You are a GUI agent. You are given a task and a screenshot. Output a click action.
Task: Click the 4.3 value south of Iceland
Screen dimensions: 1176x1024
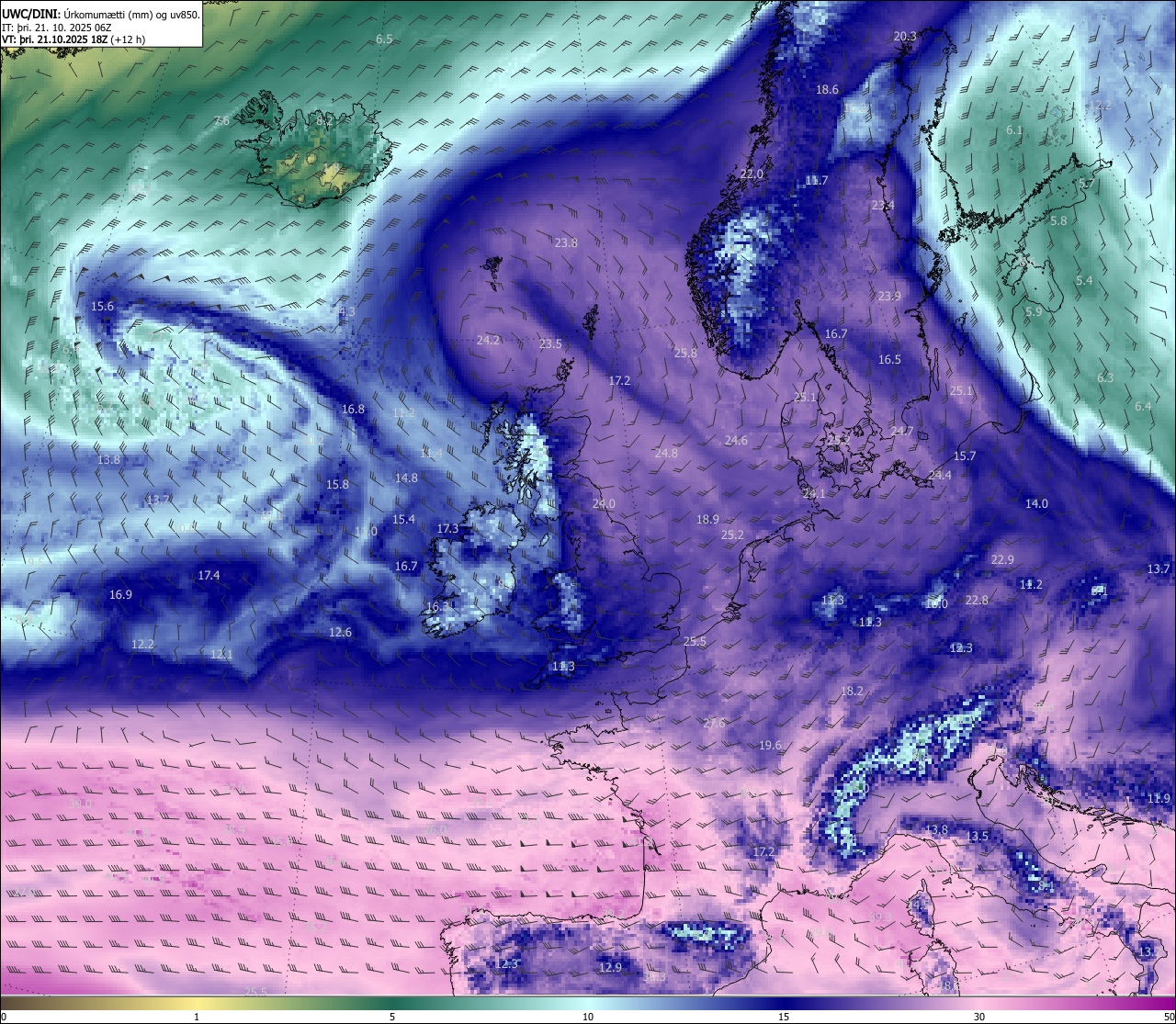(x=346, y=312)
